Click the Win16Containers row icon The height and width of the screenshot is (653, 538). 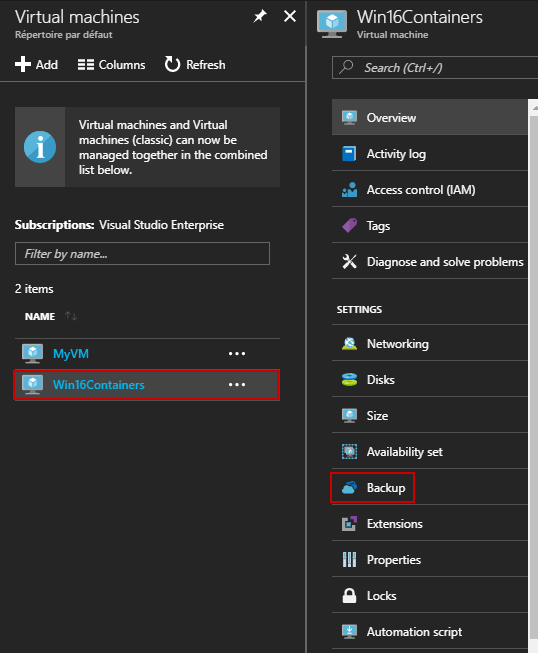(x=32, y=384)
